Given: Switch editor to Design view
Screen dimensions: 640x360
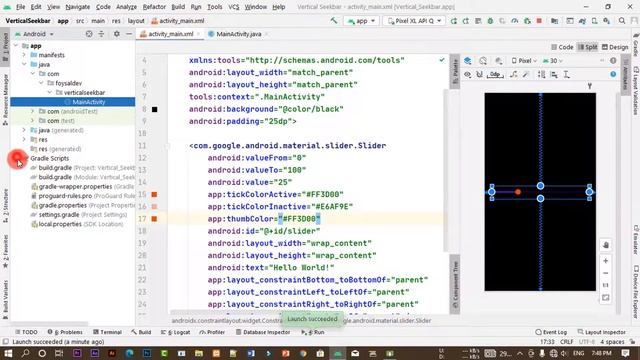Looking at the screenshot, I should coord(615,47).
